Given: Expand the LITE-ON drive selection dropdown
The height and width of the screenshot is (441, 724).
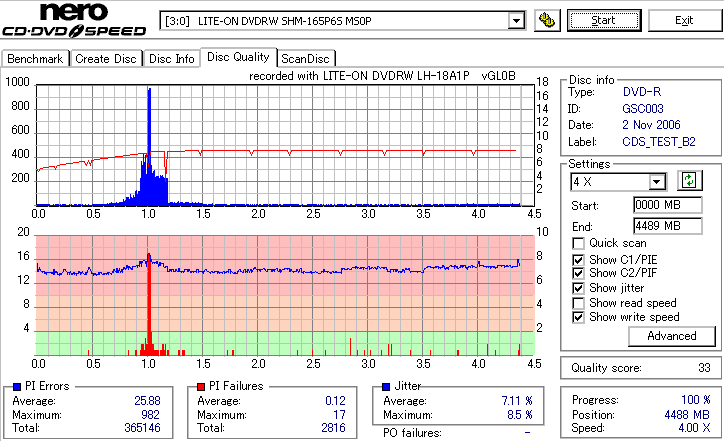Looking at the screenshot, I should tap(516, 21).
